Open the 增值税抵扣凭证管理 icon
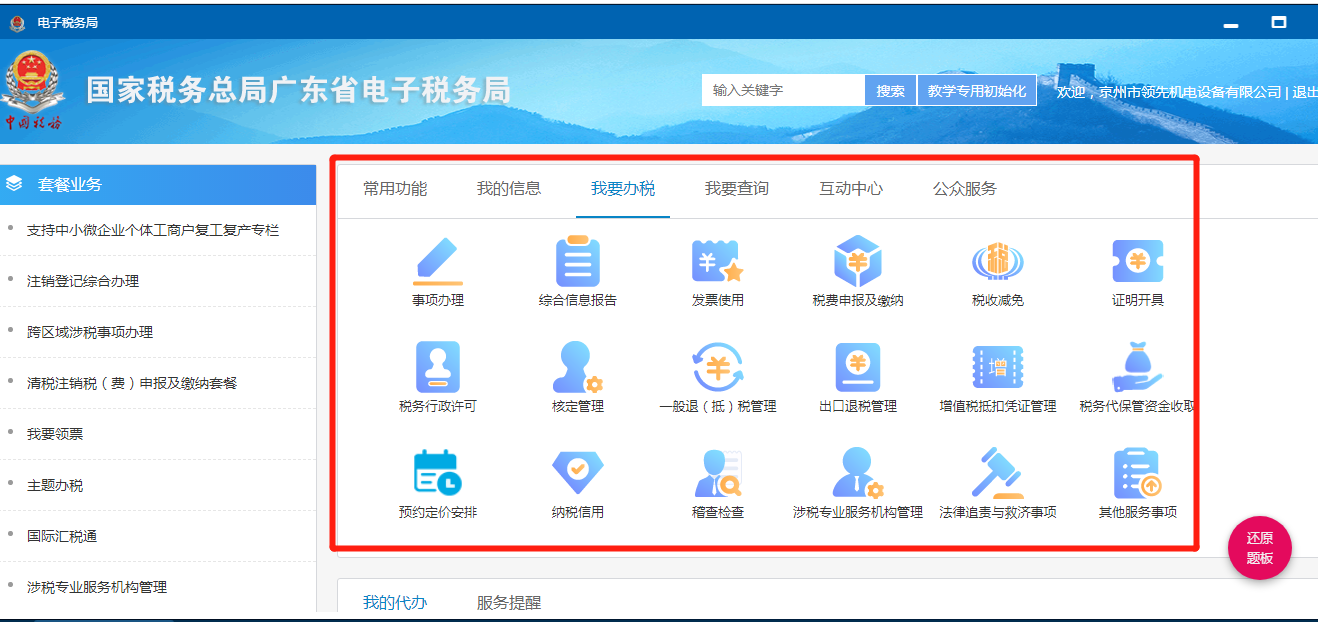Screen dimensions: 1318x622 click(998, 367)
